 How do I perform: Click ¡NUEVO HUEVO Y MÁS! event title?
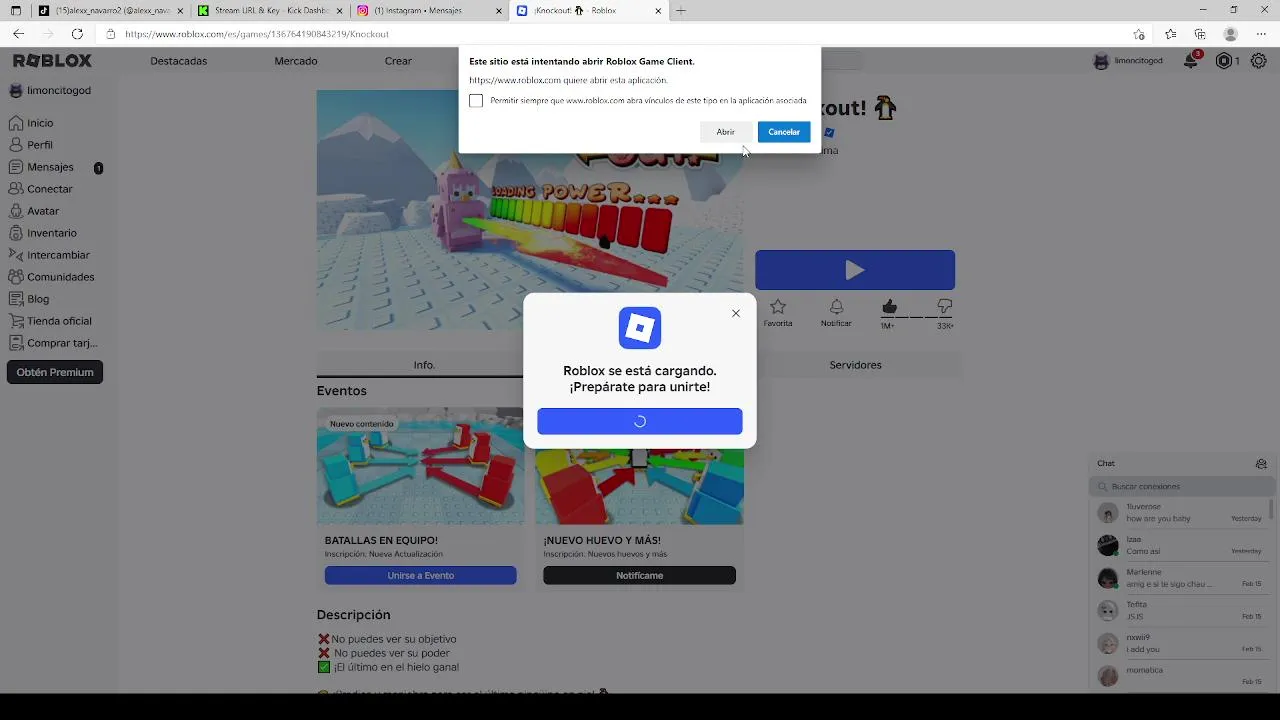coord(602,541)
